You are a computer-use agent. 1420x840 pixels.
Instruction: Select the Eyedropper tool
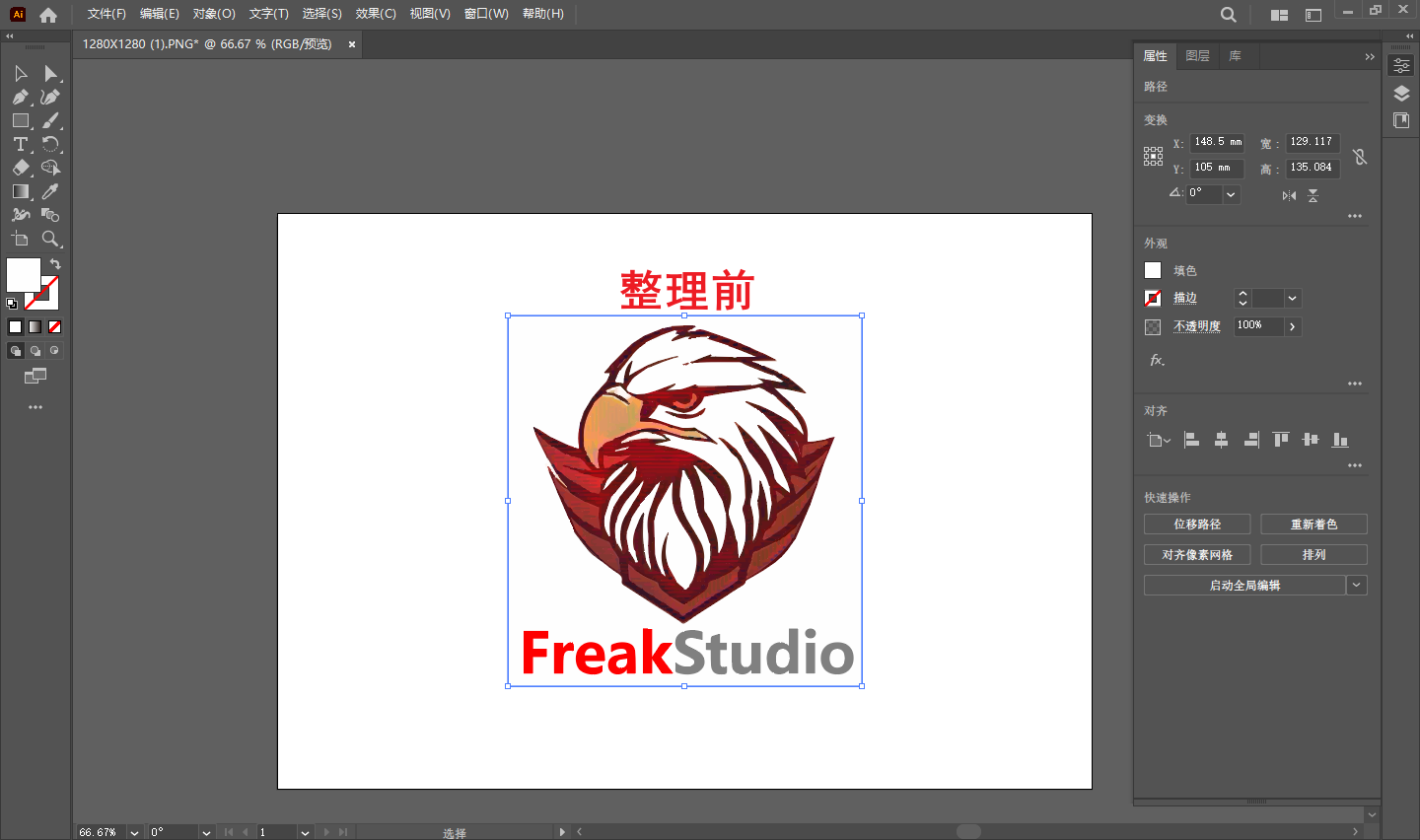click(x=50, y=191)
